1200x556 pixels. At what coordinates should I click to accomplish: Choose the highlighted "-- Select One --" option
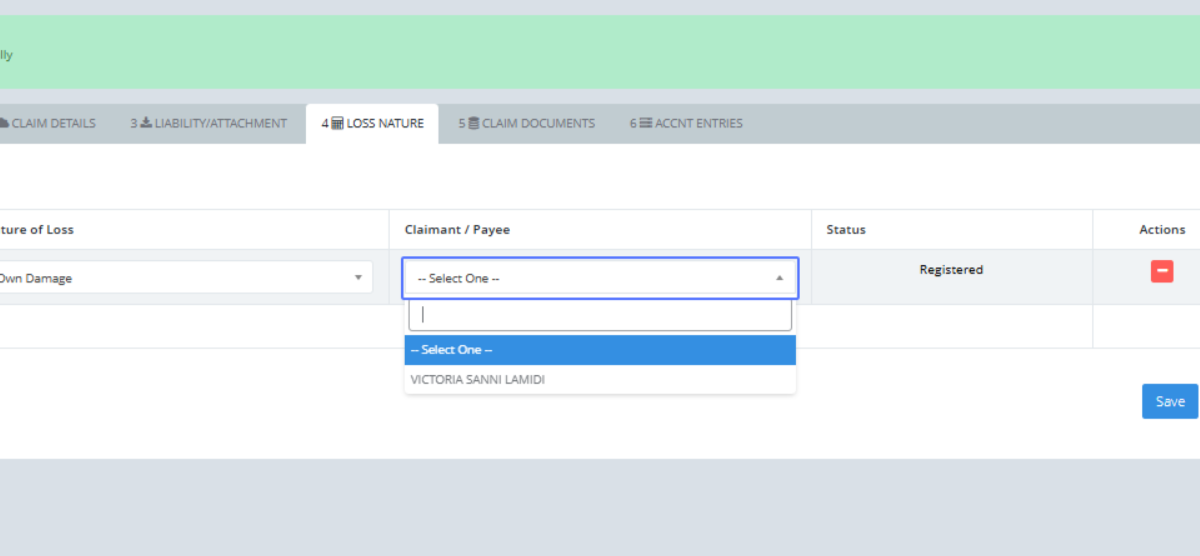600,350
